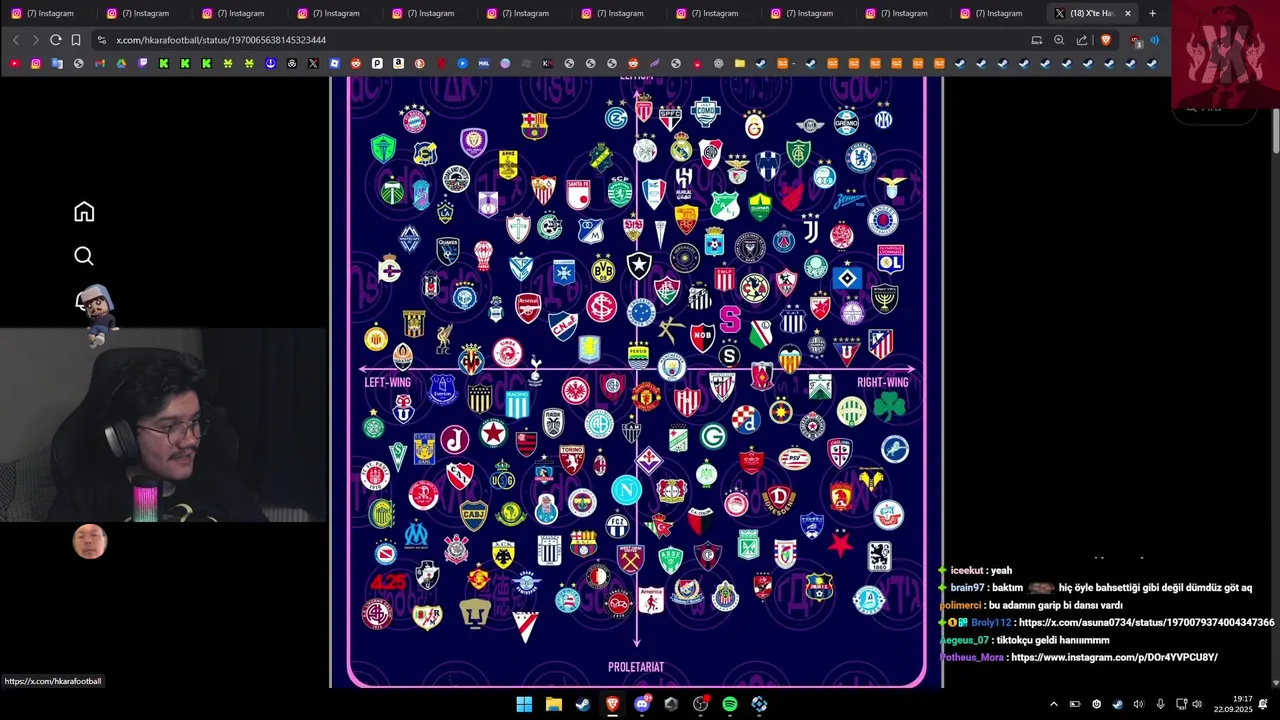This screenshot has height=720, width=1280.
Task: Click the share icon in the address bar
Action: [x=1082, y=40]
